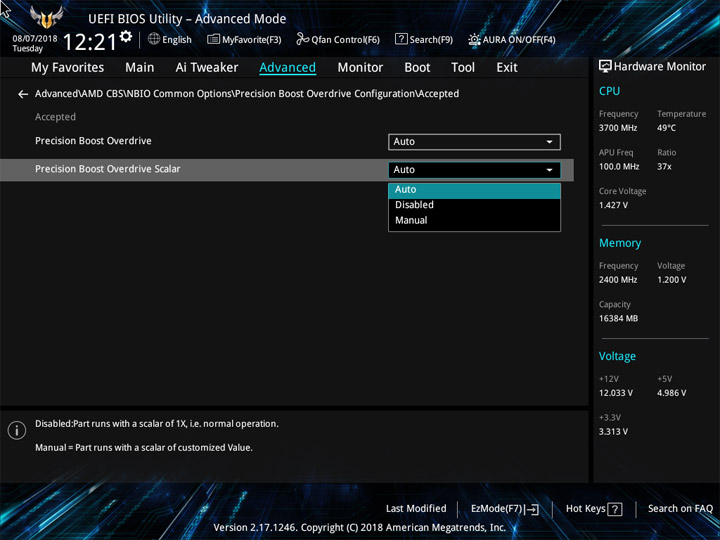Open the Tool tab

coord(463,68)
